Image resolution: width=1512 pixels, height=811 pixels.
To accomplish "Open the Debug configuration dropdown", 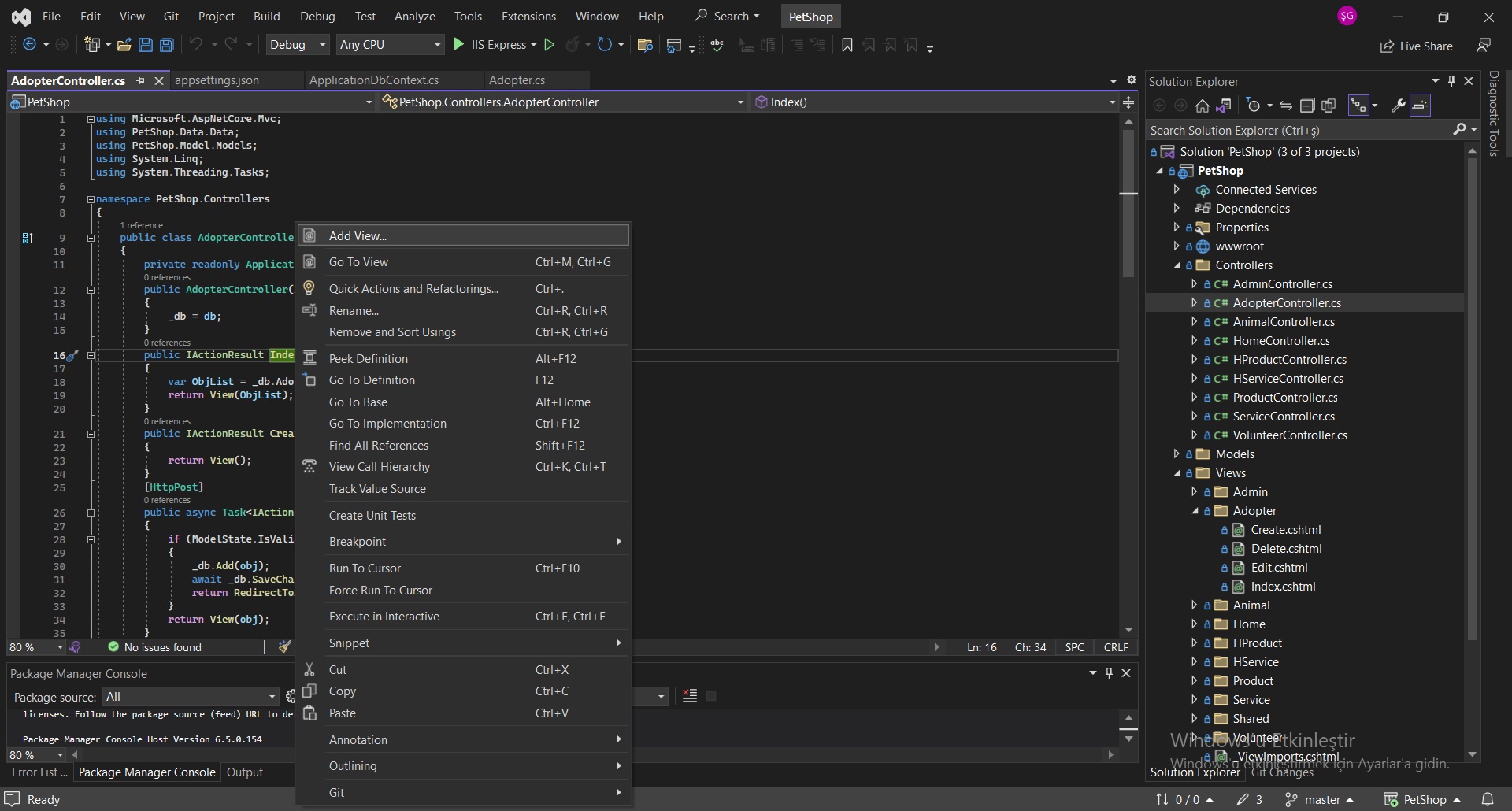I will pyautogui.click(x=298, y=45).
